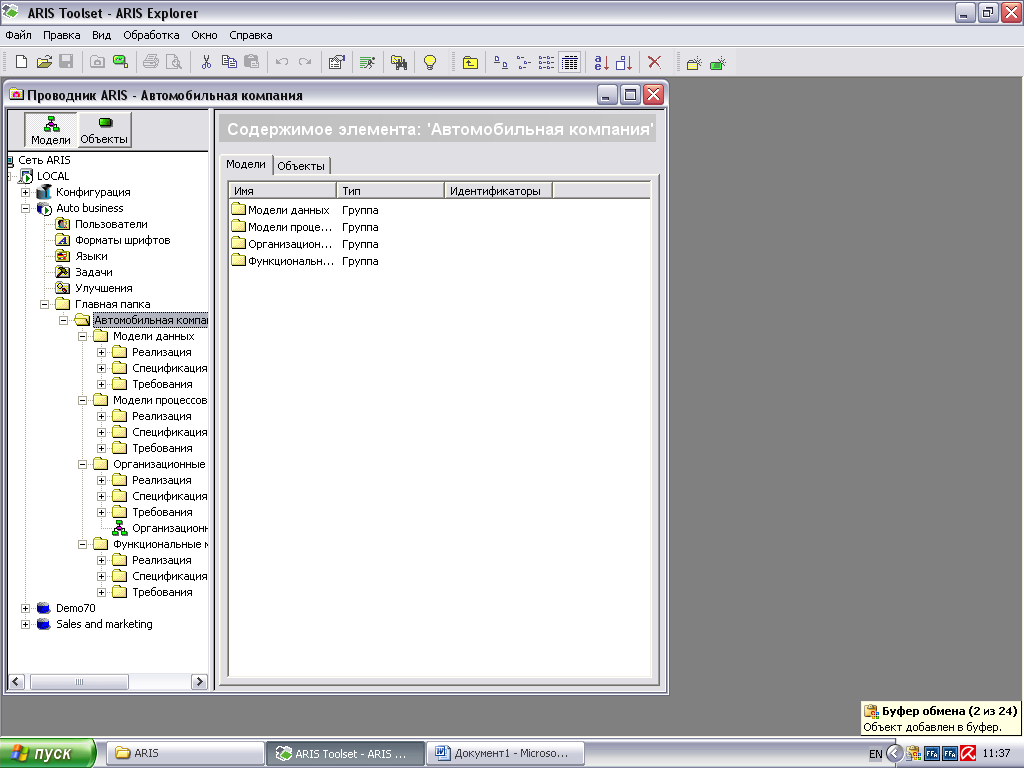Sort by type with arrow icon
The height and width of the screenshot is (768, 1024).
[624, 62]
